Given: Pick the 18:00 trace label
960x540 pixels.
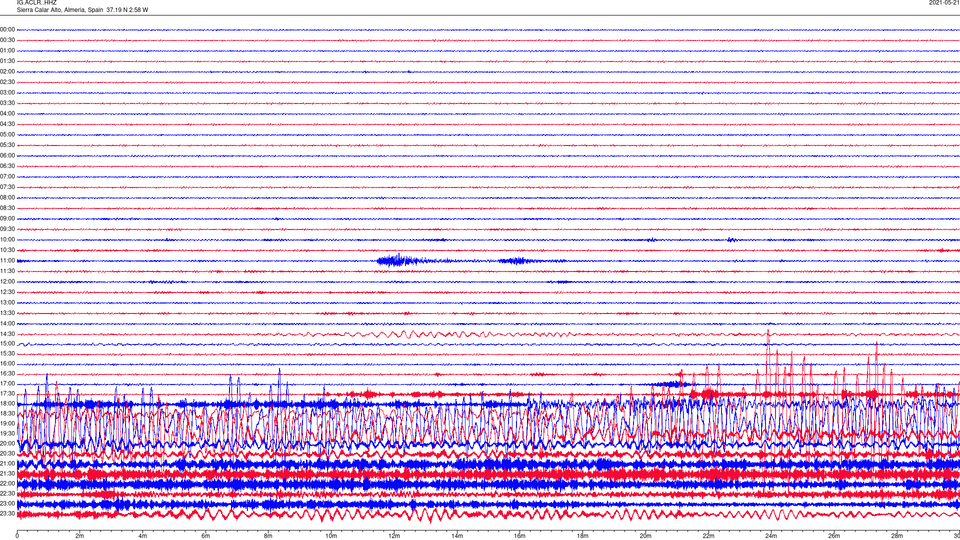Looking at the screenshot, I should click(x=7, y=403).
